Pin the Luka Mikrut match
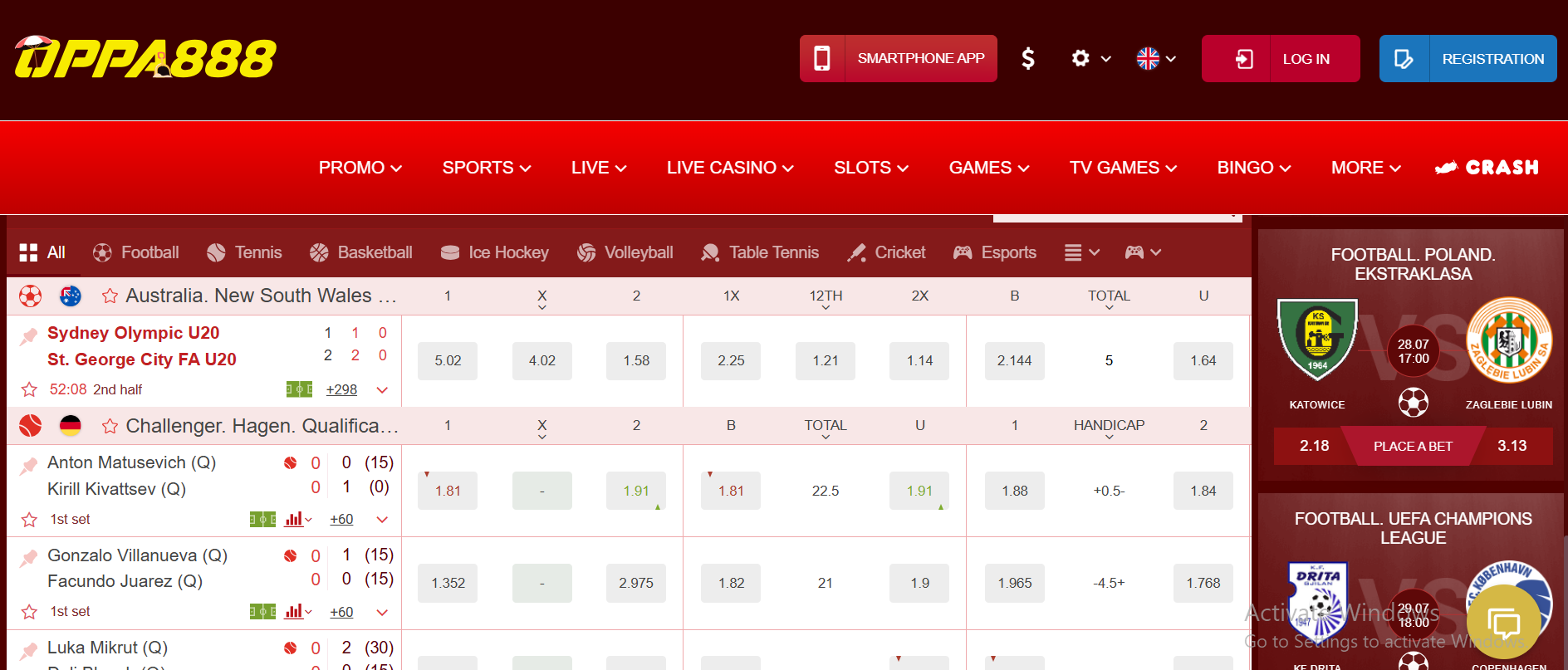 [x=29, y=651]
